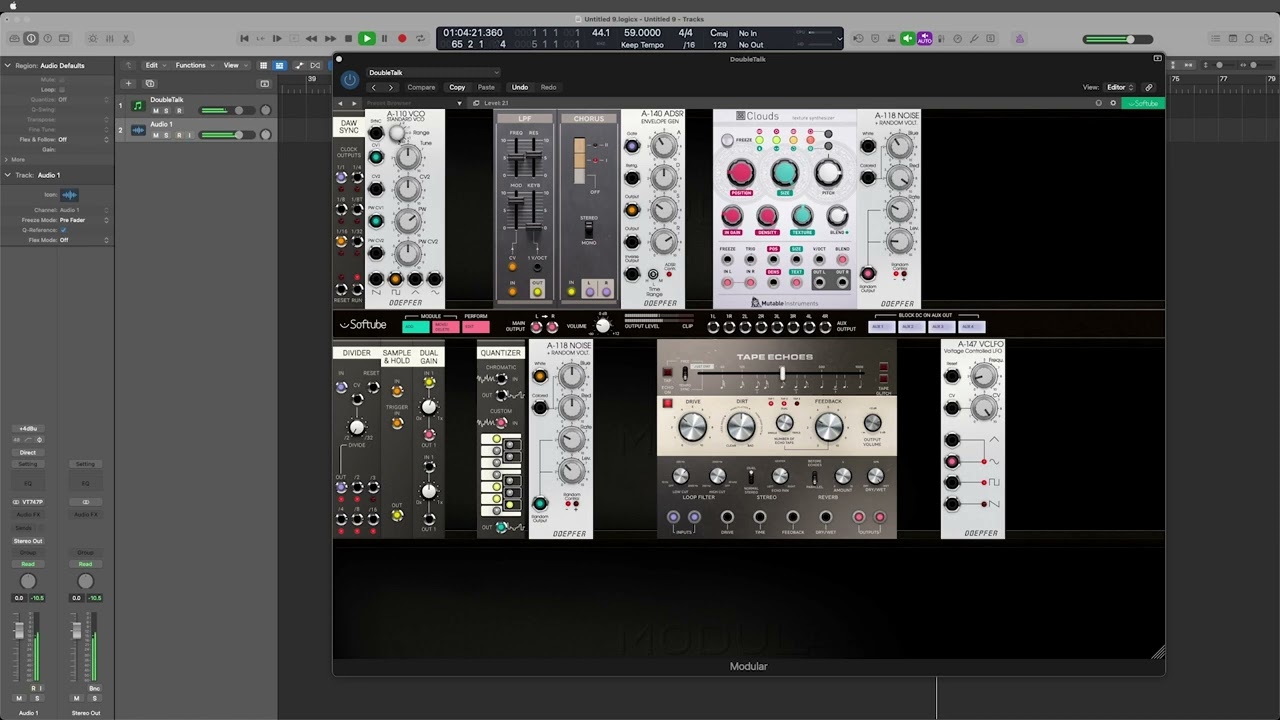
Task: Click the Stop button in transport
Action: [x=348, y=39]
